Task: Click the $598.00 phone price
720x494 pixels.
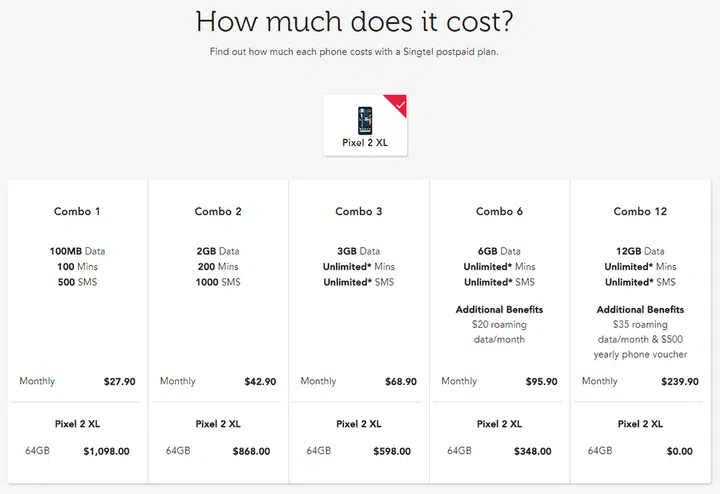Action: coord(391,452)
